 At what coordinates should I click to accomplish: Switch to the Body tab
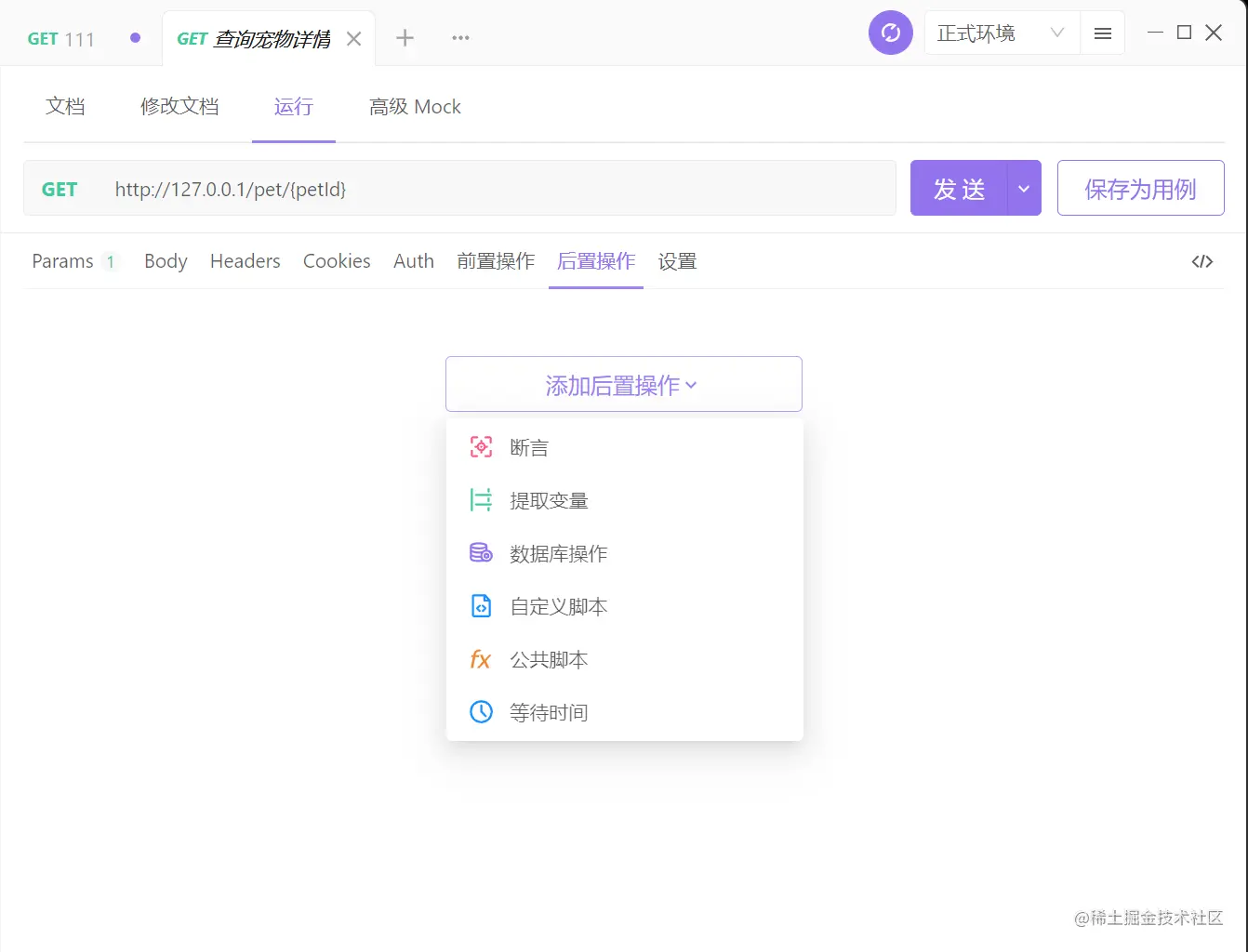click(x=166, y=261)
